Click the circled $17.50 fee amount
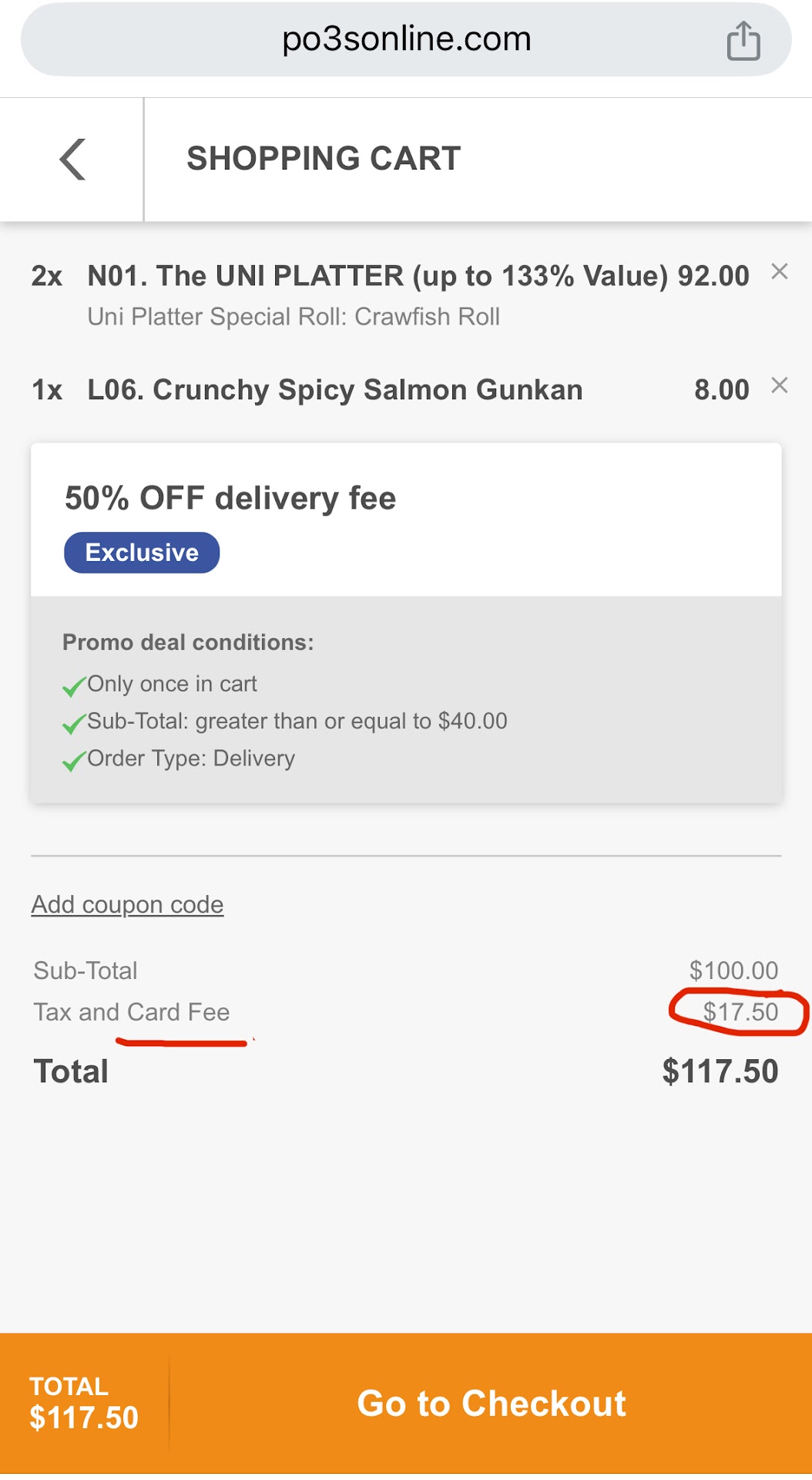Image resolution: width=812 pixels, height=1480 pixels. (740, 1012)
